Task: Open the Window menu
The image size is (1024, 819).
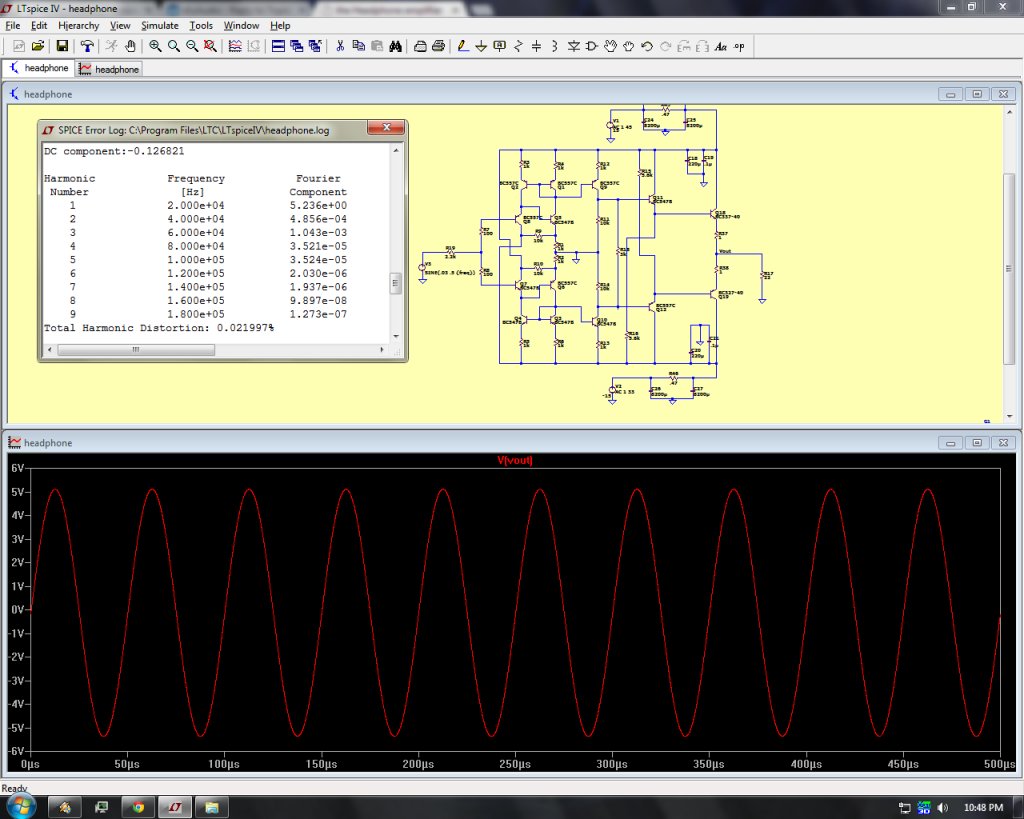Action: pos(241,25)
